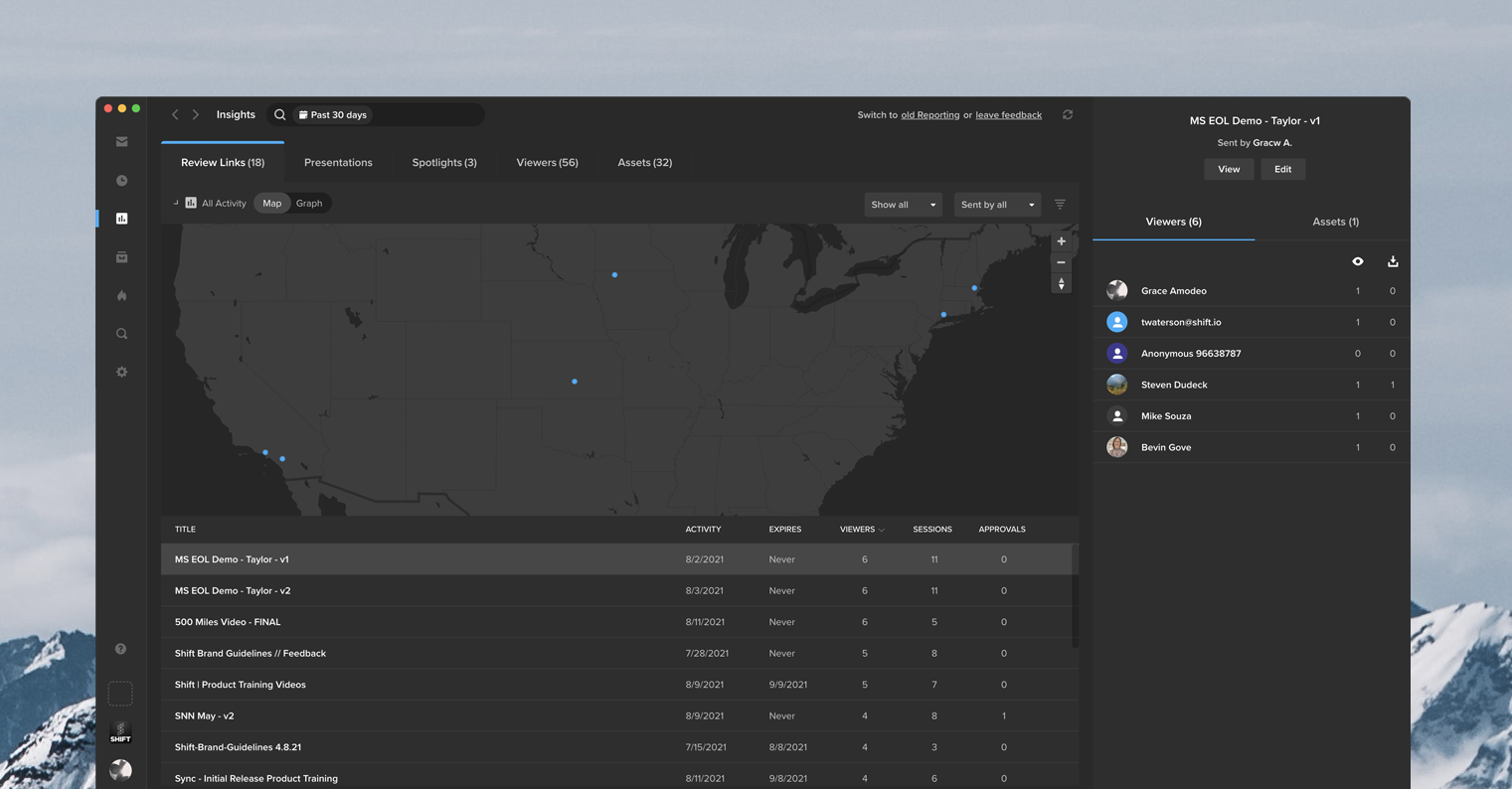
Task: Open the inbox mail icon in sidebar
Action: (121, 142)
